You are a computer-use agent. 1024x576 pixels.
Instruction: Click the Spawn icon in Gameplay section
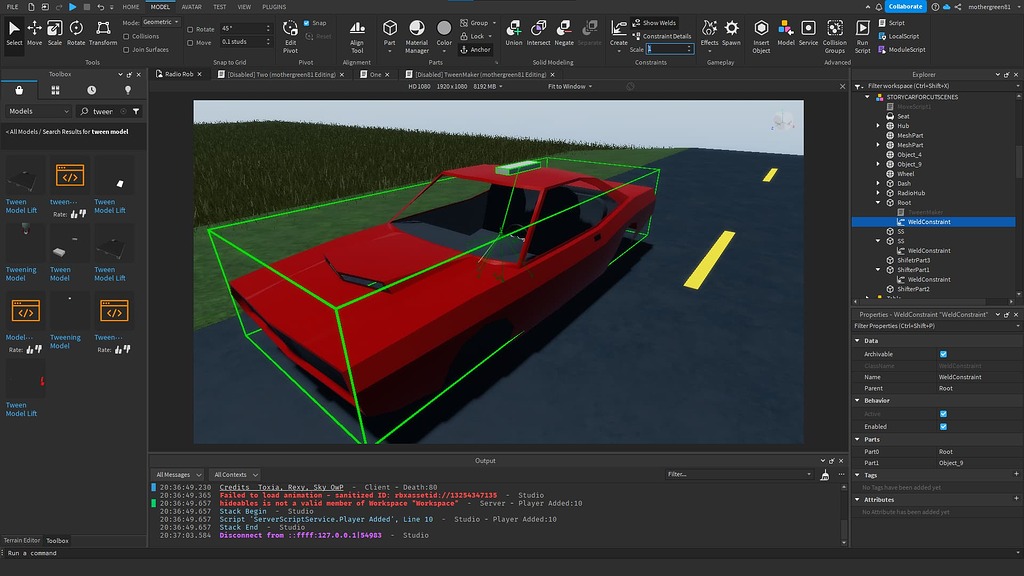(x=731, y=30)
